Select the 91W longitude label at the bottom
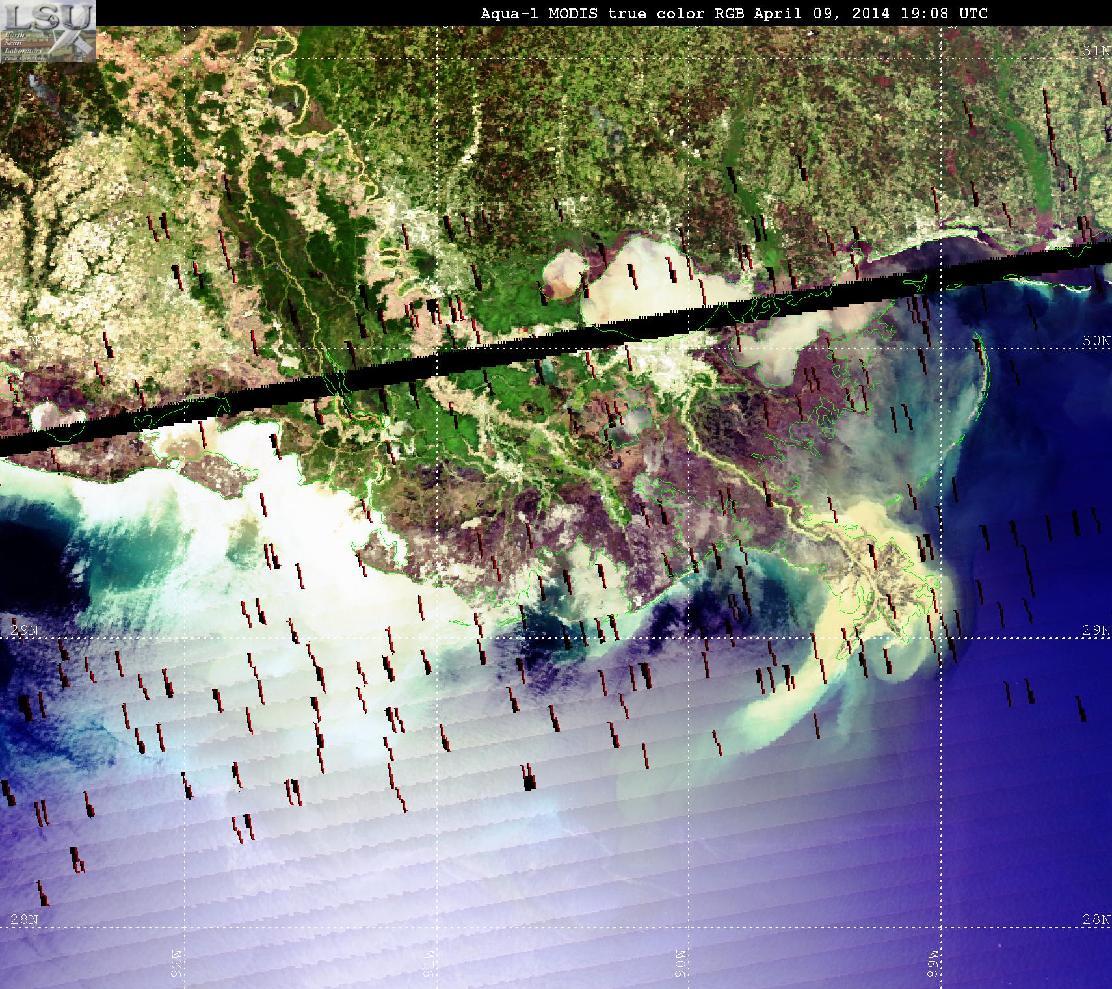1112x989 pixels. click(429, 962)
